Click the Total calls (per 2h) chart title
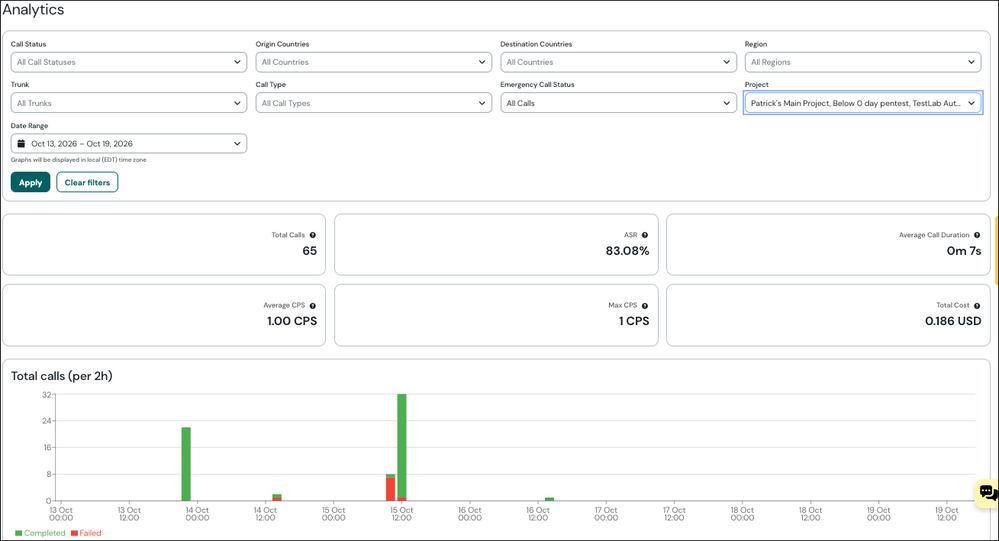 (62, 376)
